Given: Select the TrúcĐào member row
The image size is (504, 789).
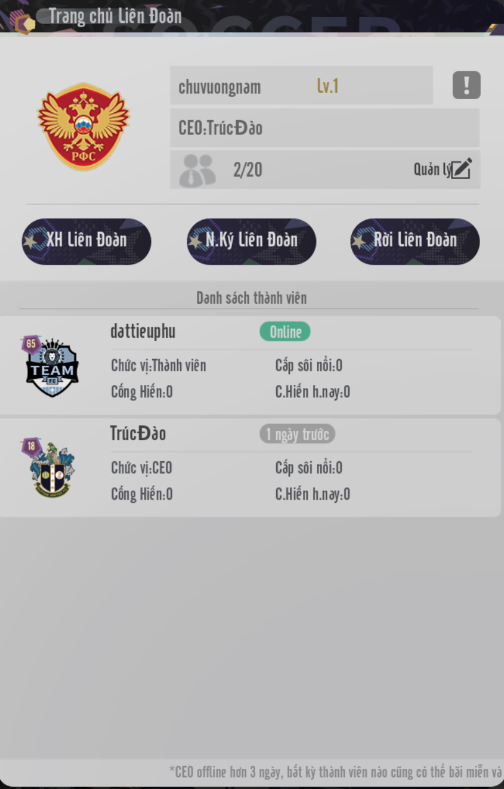Looking at the screenshot, I should coord(250,467).
